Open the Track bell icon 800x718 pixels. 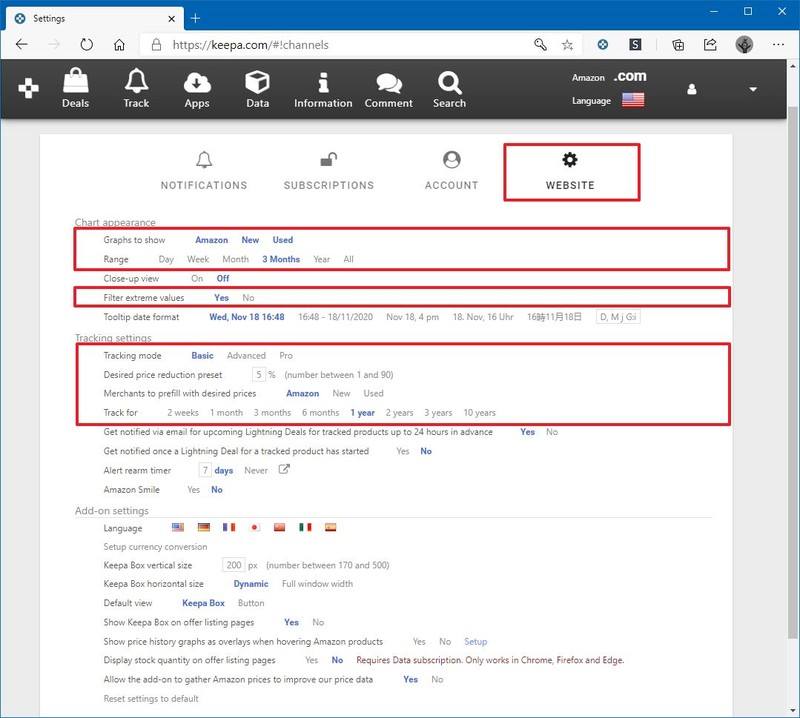point(136,81)
